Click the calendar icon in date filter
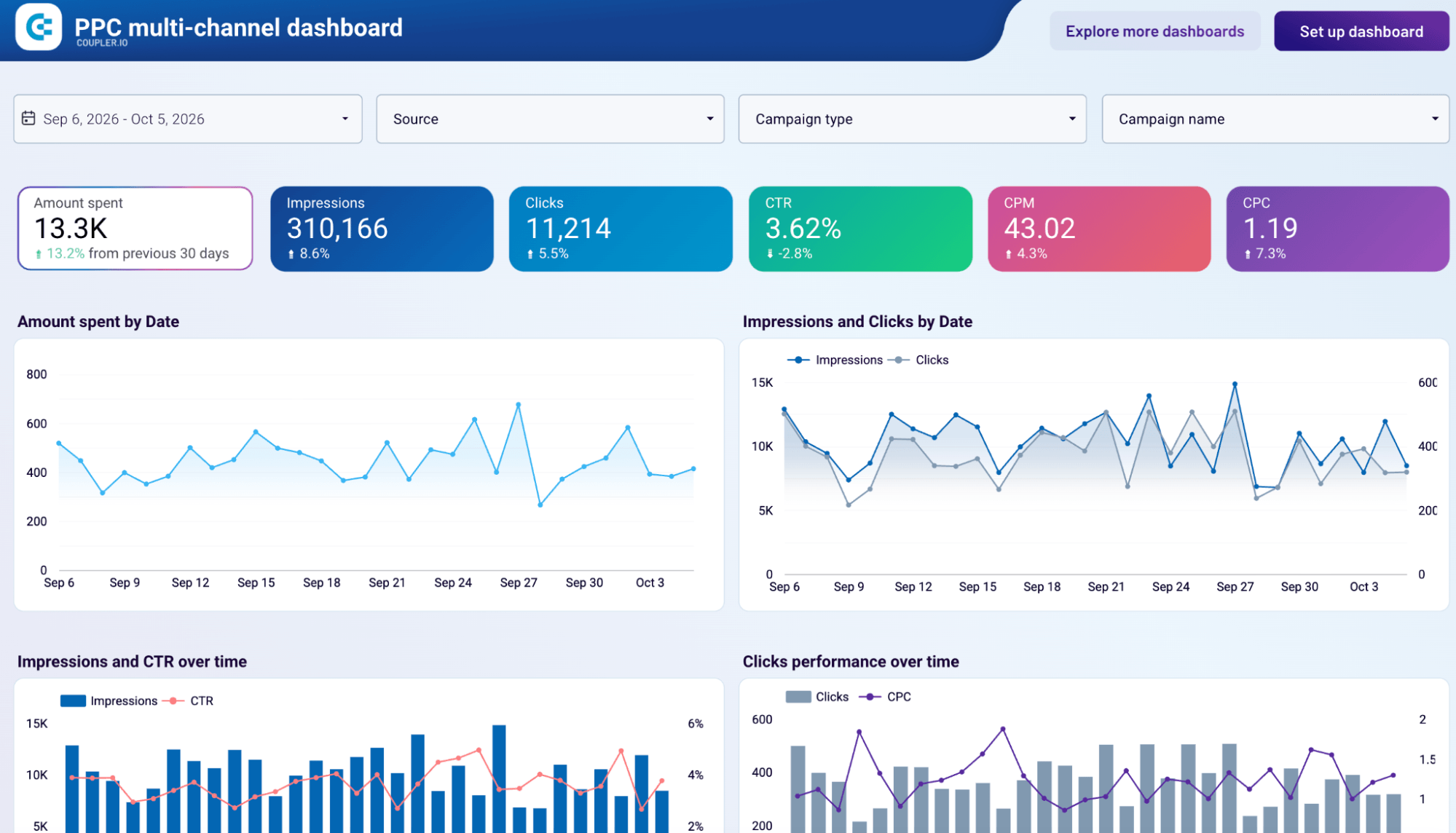The width and height of the screenshot is (1456, 833). click(x=28, y=118)
